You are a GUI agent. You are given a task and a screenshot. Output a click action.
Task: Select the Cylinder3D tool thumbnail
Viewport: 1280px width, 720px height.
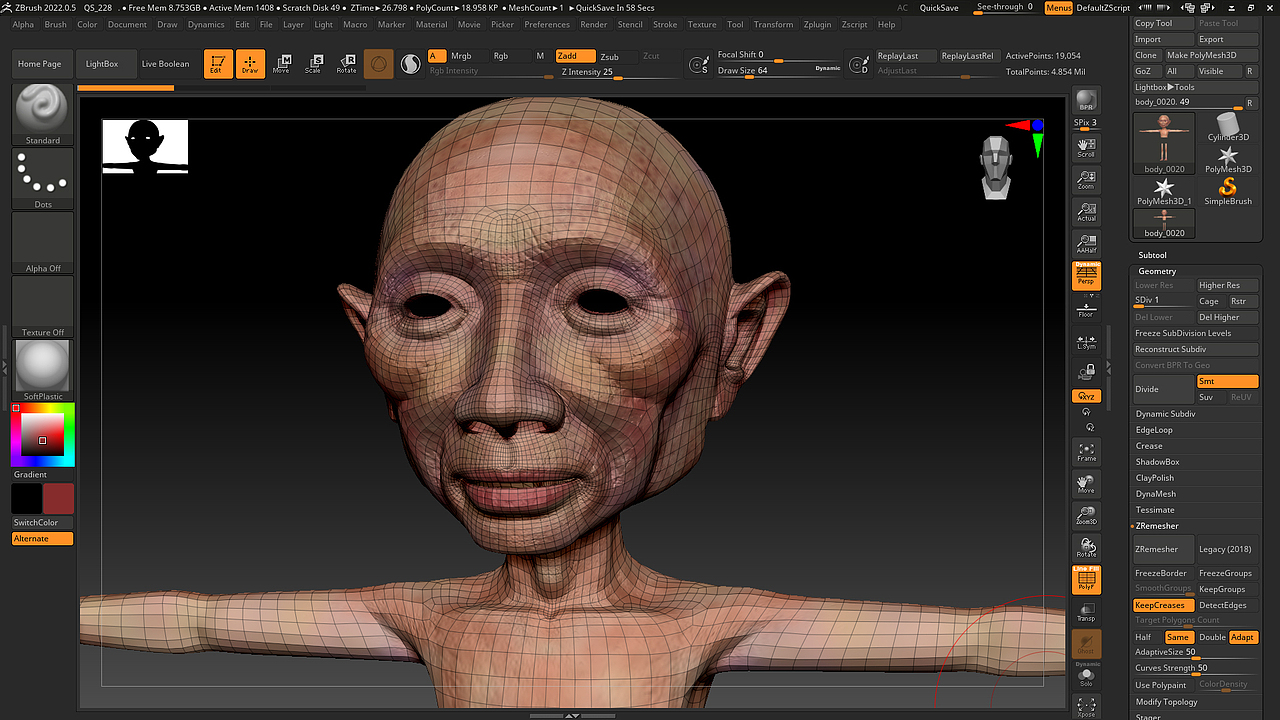point(1227,126)
